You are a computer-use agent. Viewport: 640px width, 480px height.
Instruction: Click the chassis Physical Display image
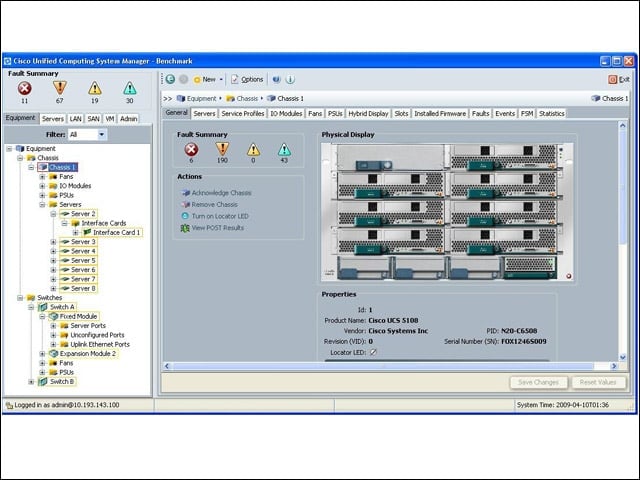click(x=447, y=211)
